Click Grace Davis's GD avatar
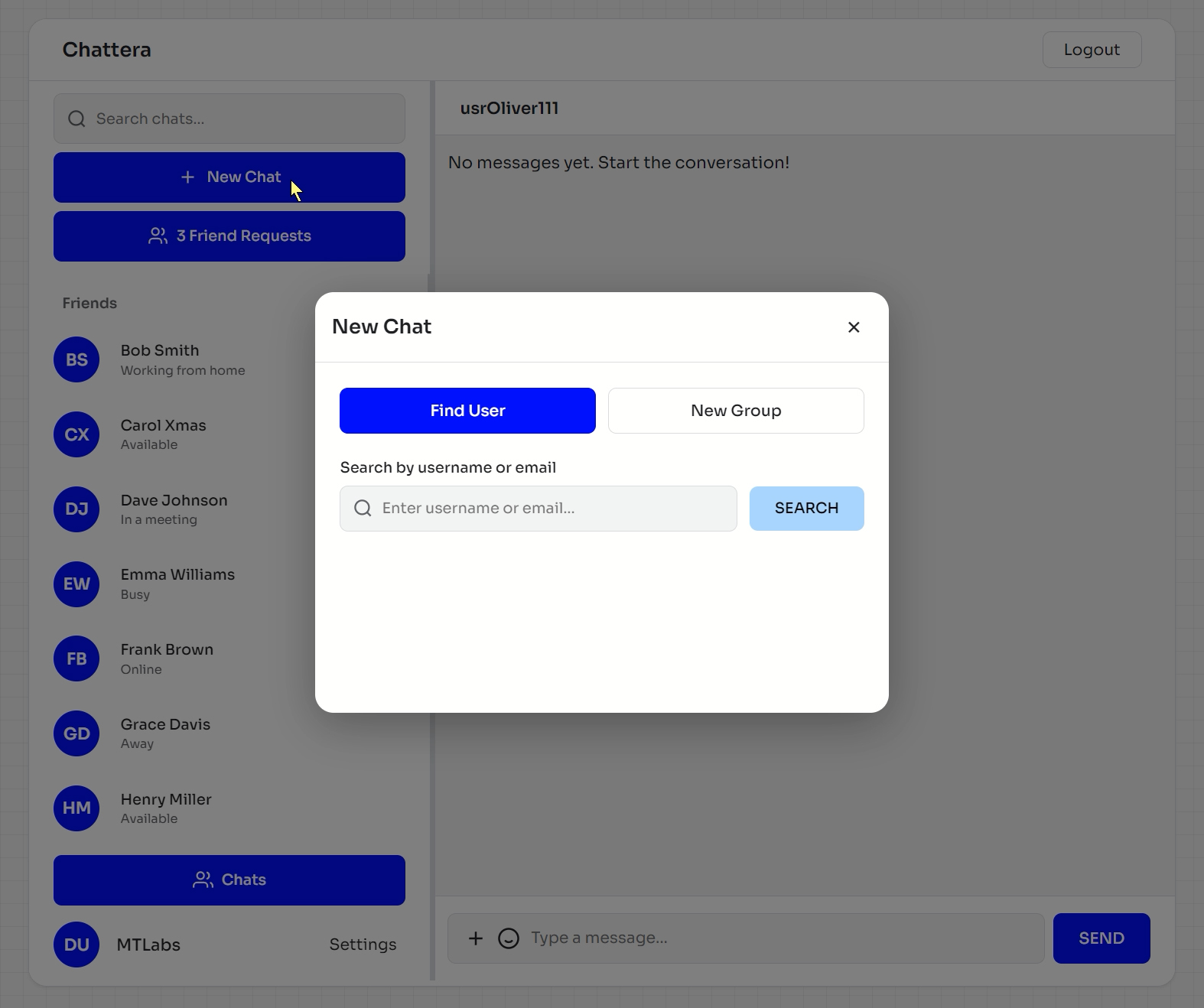This screenshot has height=1008, width=1204. [x=76, y=733]
